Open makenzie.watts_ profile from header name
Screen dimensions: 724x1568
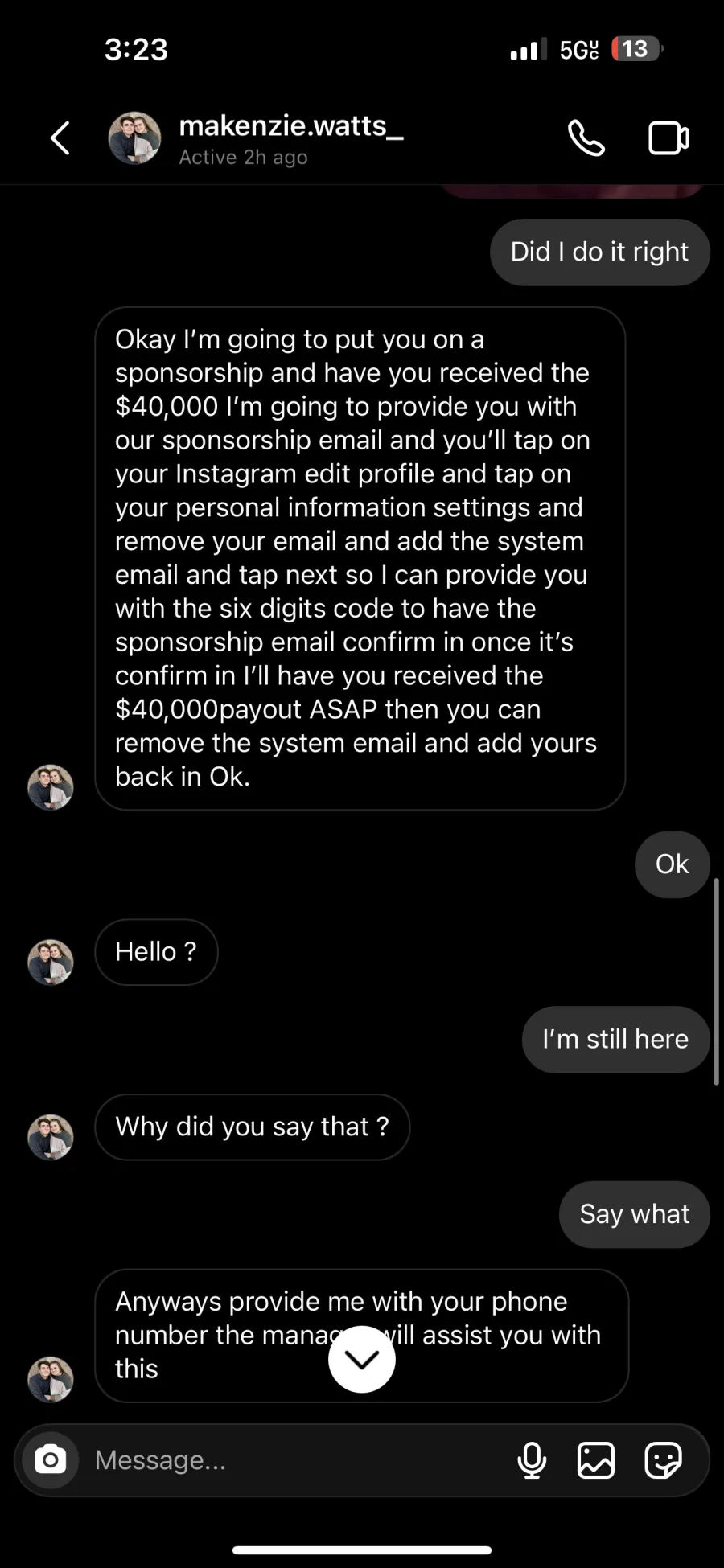click(x=291, y=125)
